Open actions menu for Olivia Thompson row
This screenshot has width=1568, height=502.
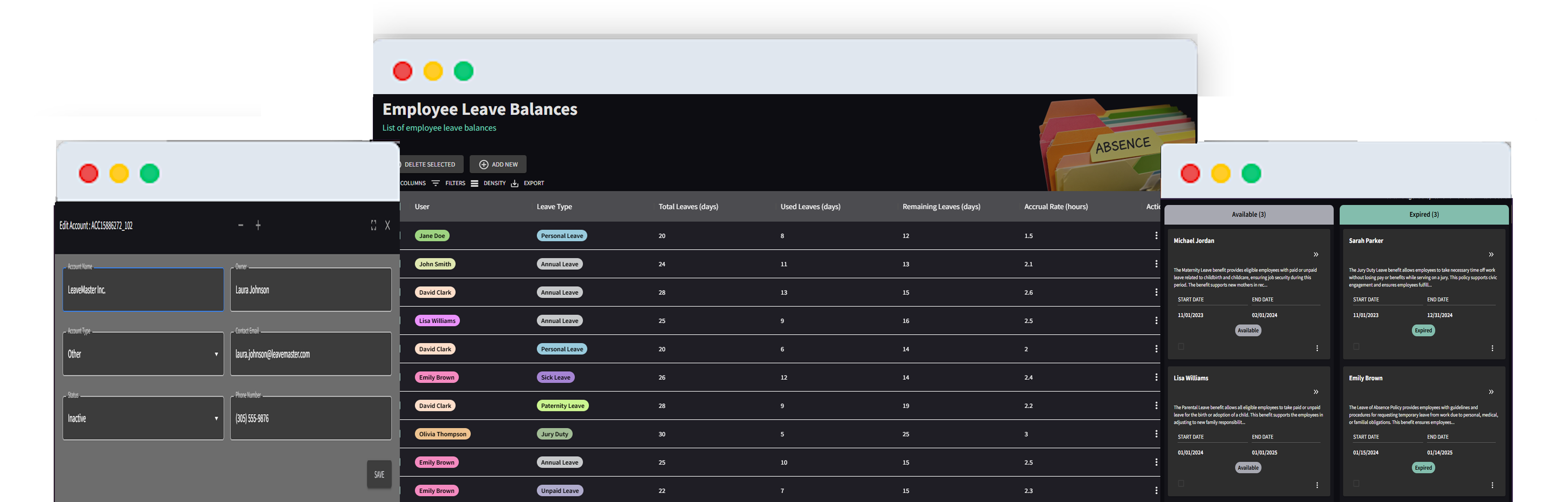pyautogui.click(x=1156, y=434)
